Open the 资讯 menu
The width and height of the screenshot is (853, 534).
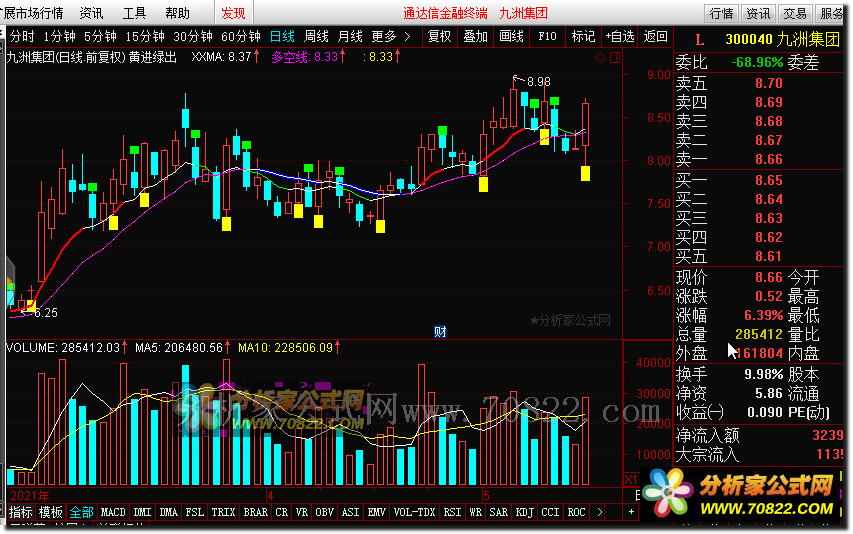91,13
